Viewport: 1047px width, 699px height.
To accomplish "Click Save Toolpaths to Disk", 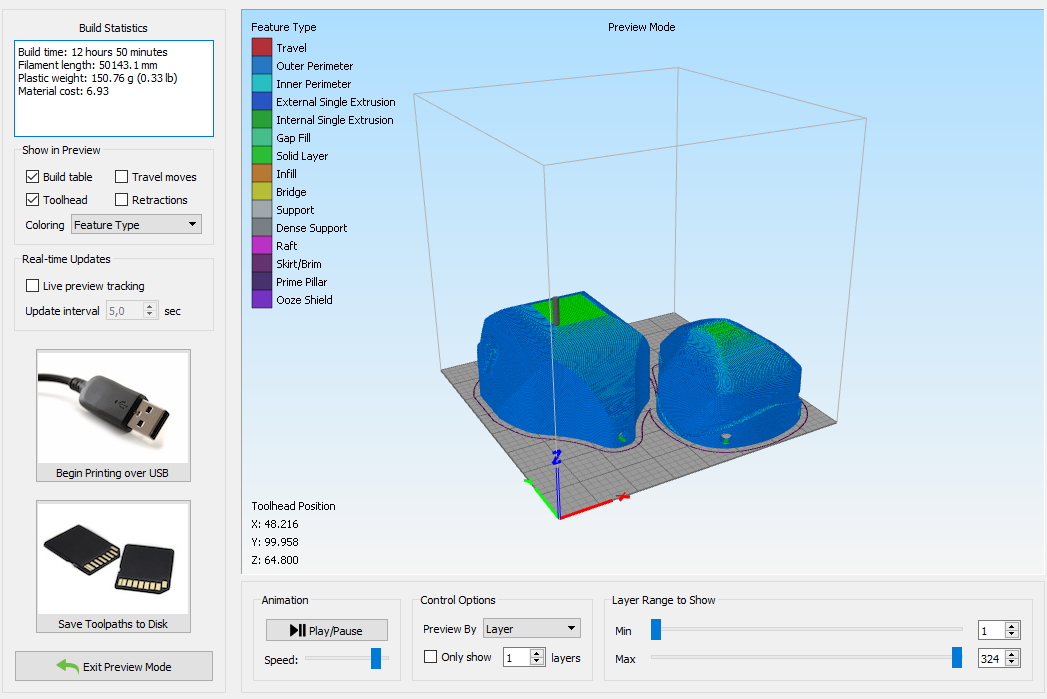I will (x=113, y=624).
